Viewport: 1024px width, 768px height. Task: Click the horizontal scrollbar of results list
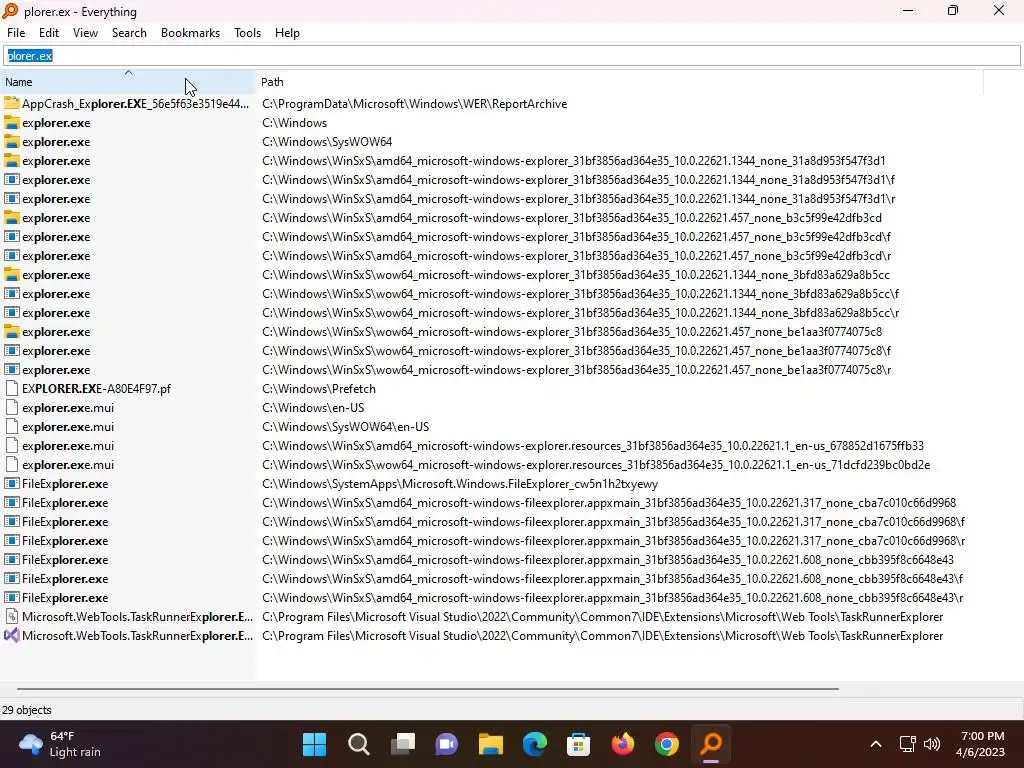pos(428,688)
